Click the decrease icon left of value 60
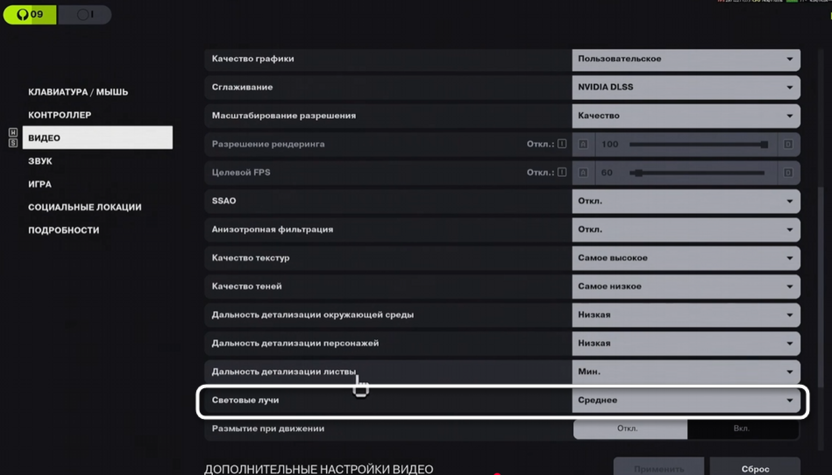 coord(584,172)
